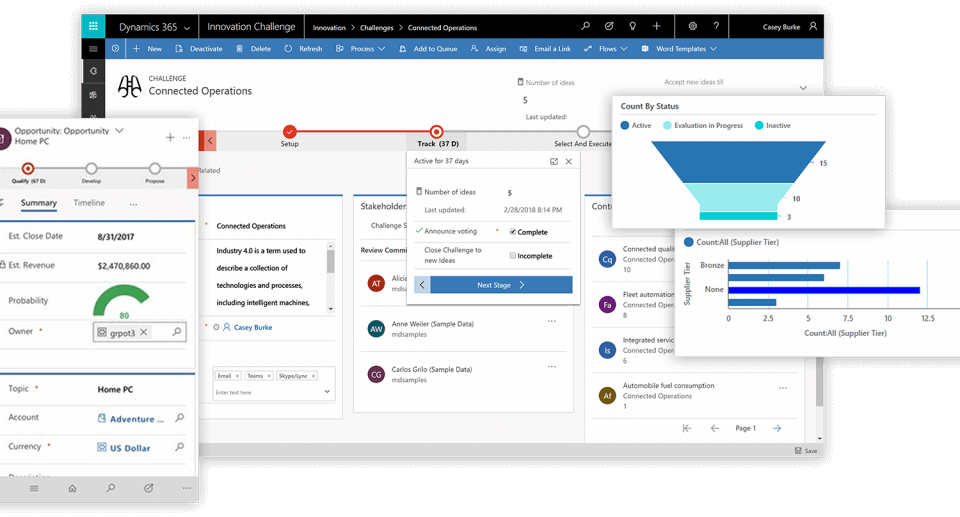Tap home icon in mobile bottom bar
The height and width of the screenshot is (517, 960).
pyautogui.click(x=72, y=489)
